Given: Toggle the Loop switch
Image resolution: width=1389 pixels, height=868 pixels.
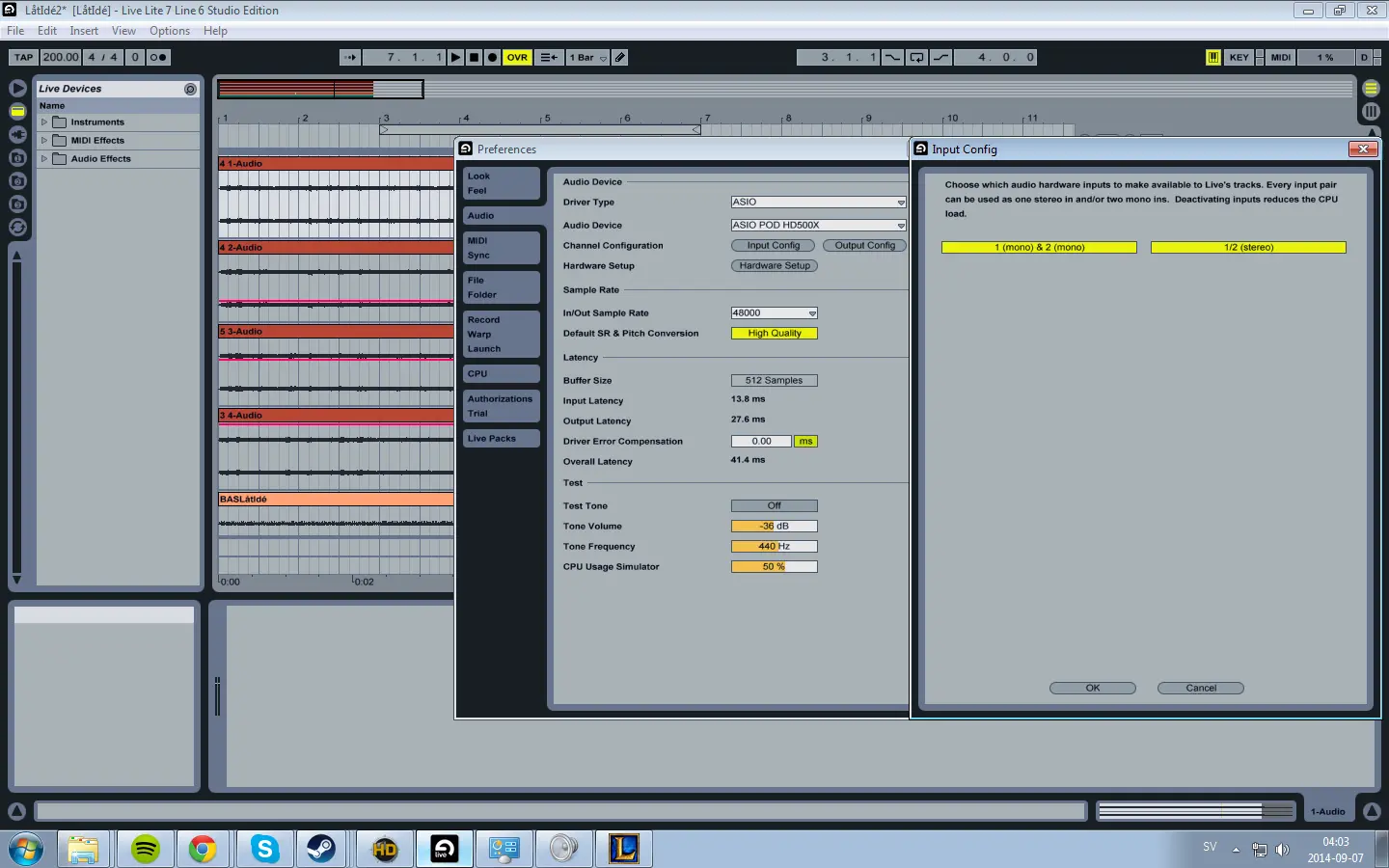Looking at the screenshot, I should 916,57.
